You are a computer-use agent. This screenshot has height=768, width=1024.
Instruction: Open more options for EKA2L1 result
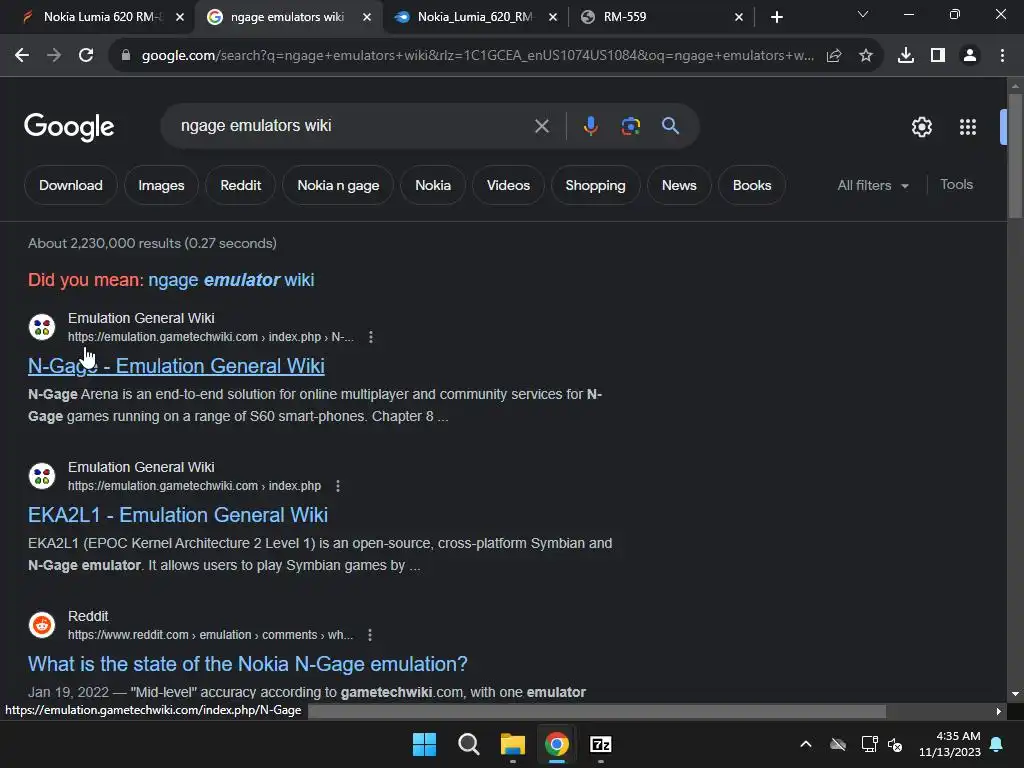click(338, 486)
